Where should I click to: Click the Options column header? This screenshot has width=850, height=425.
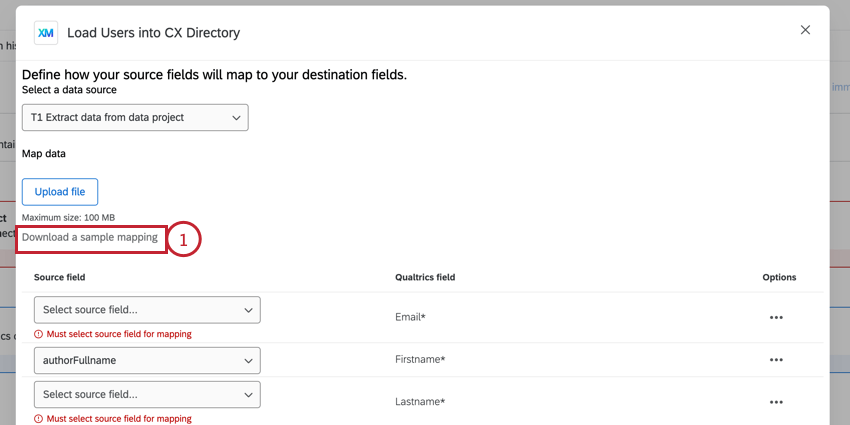(x=779, y=277)
